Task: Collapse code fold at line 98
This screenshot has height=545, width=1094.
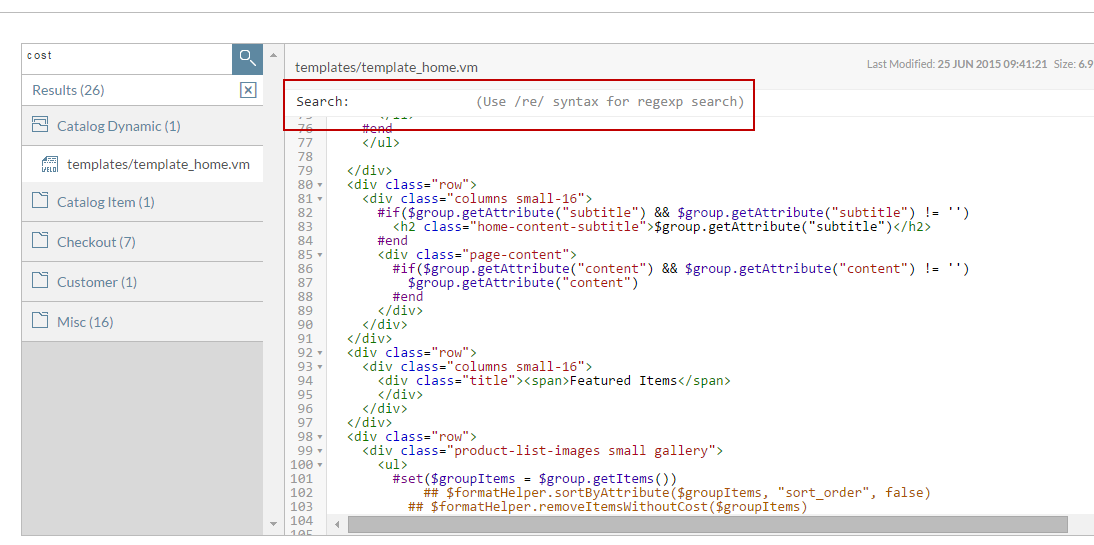Action: click(x=320, y=437)
